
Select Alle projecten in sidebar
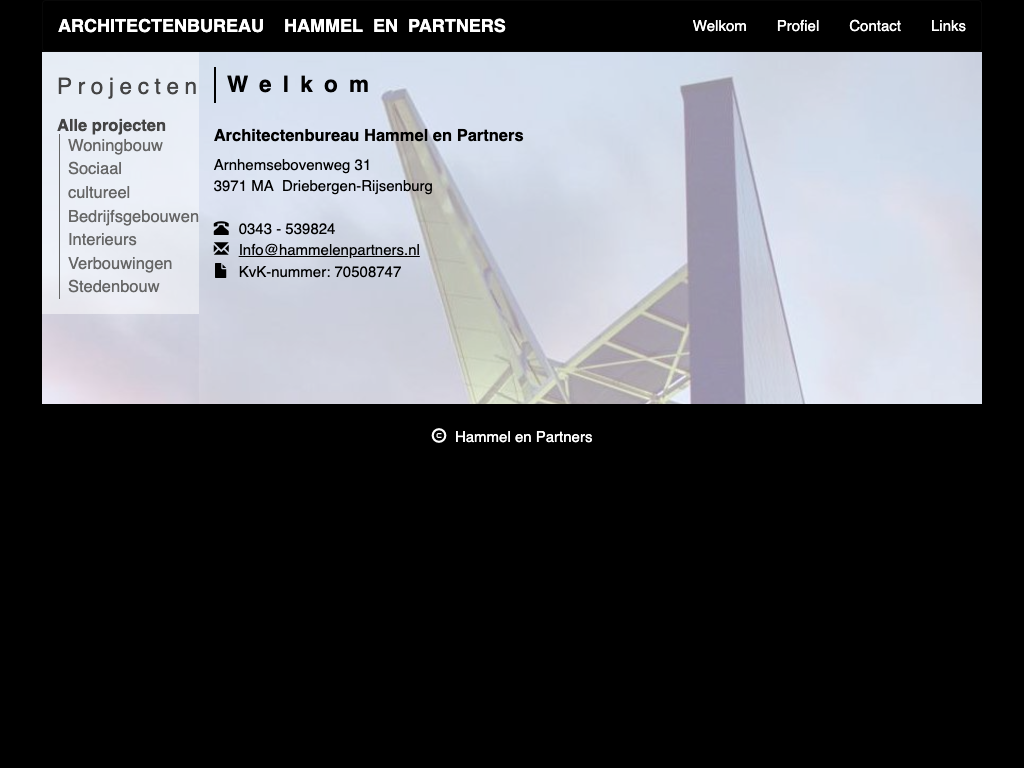coord(111,125)
